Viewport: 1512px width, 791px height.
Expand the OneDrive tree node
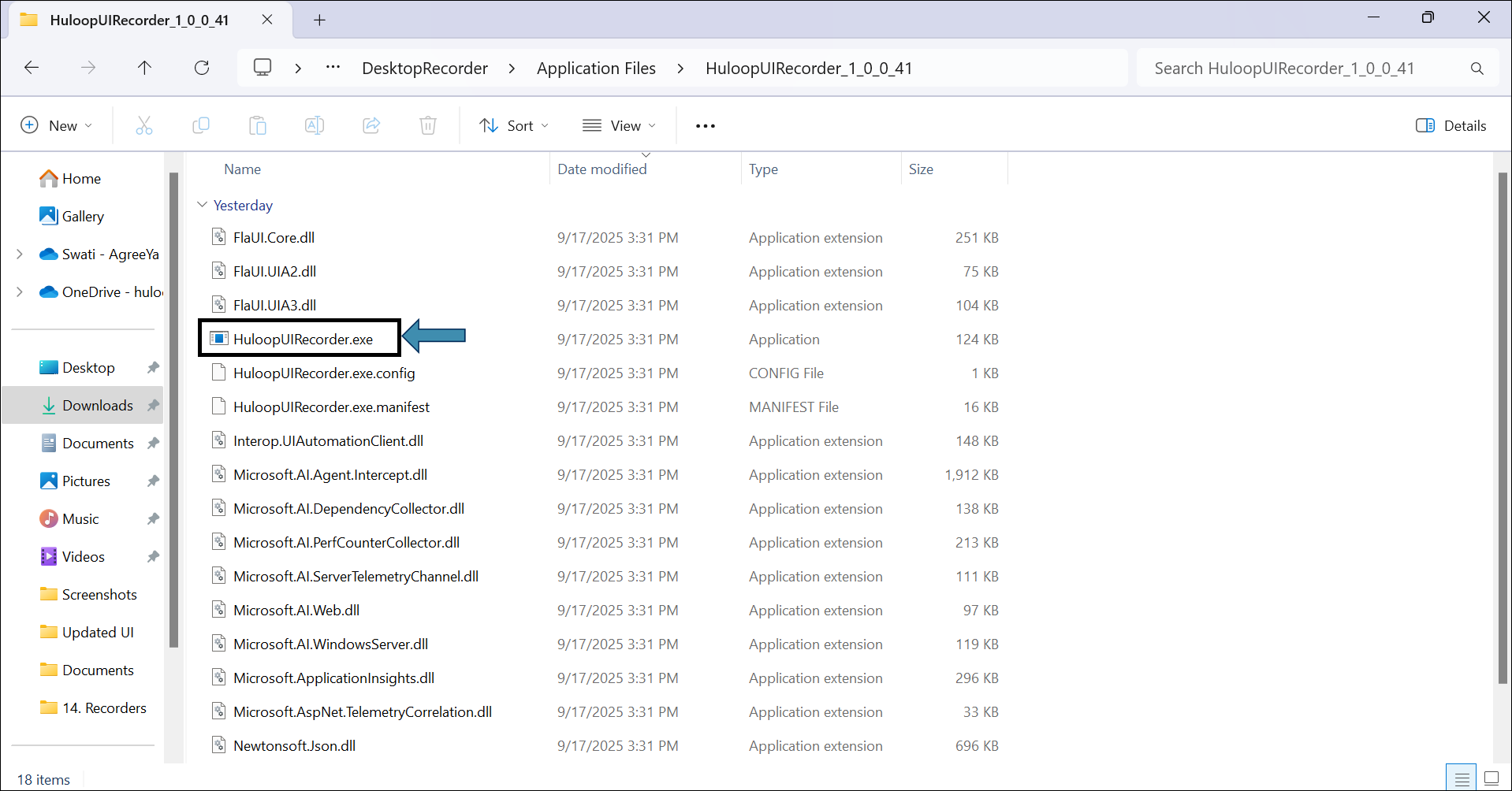(20, 292)
